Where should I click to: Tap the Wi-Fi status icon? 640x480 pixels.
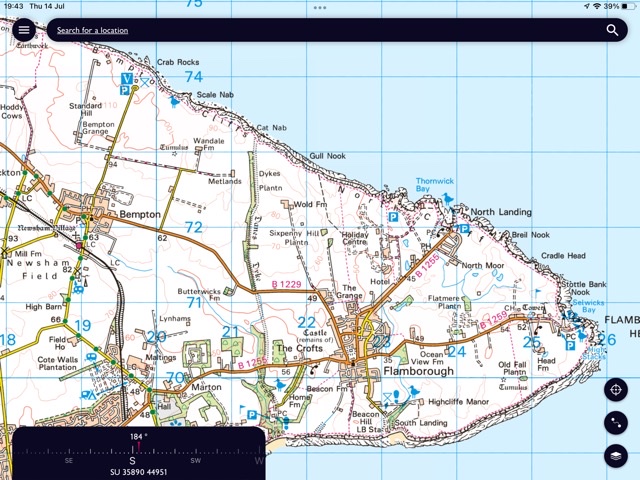(x=596, y=6)
